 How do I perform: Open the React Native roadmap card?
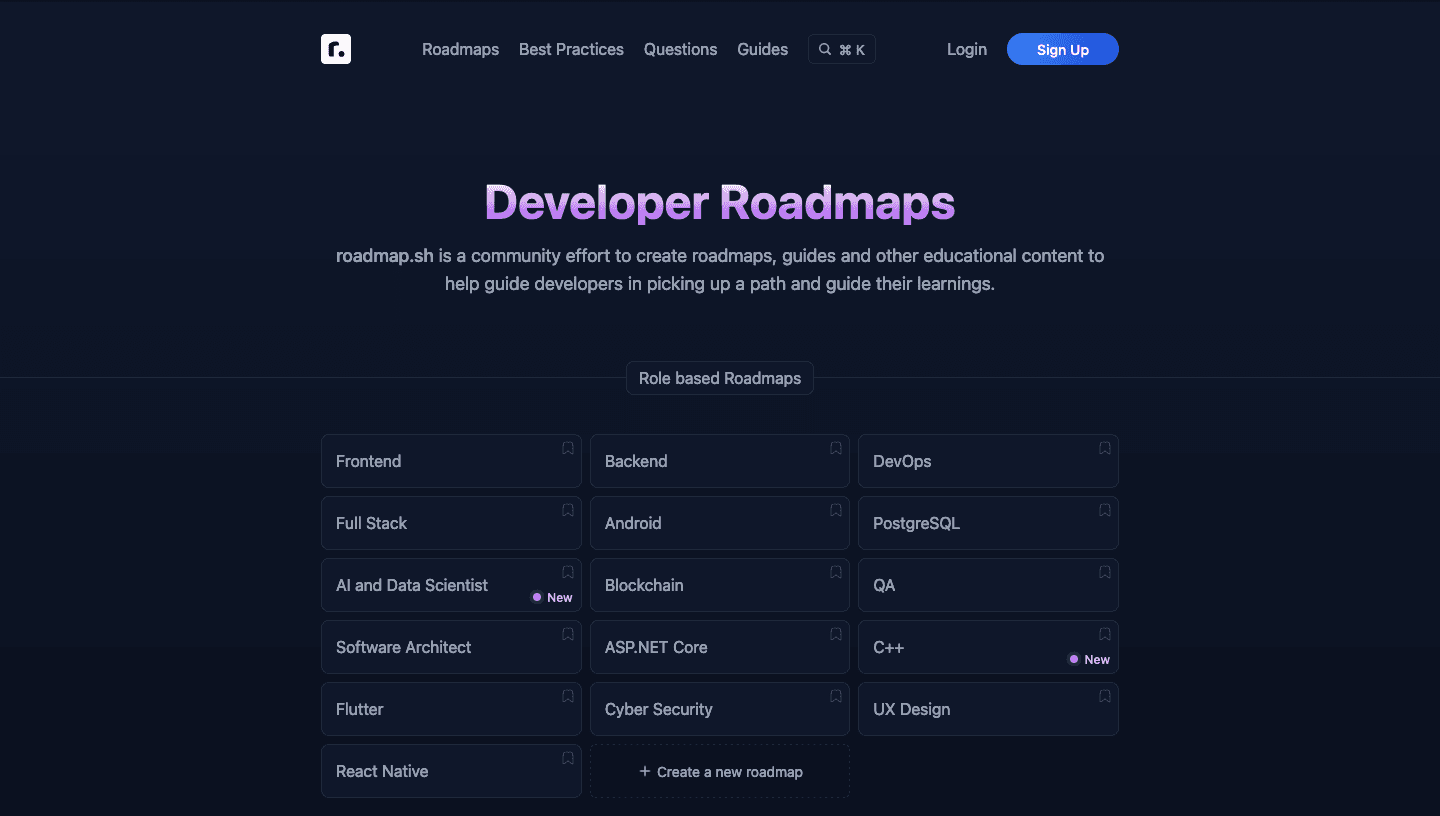(451, 771)
